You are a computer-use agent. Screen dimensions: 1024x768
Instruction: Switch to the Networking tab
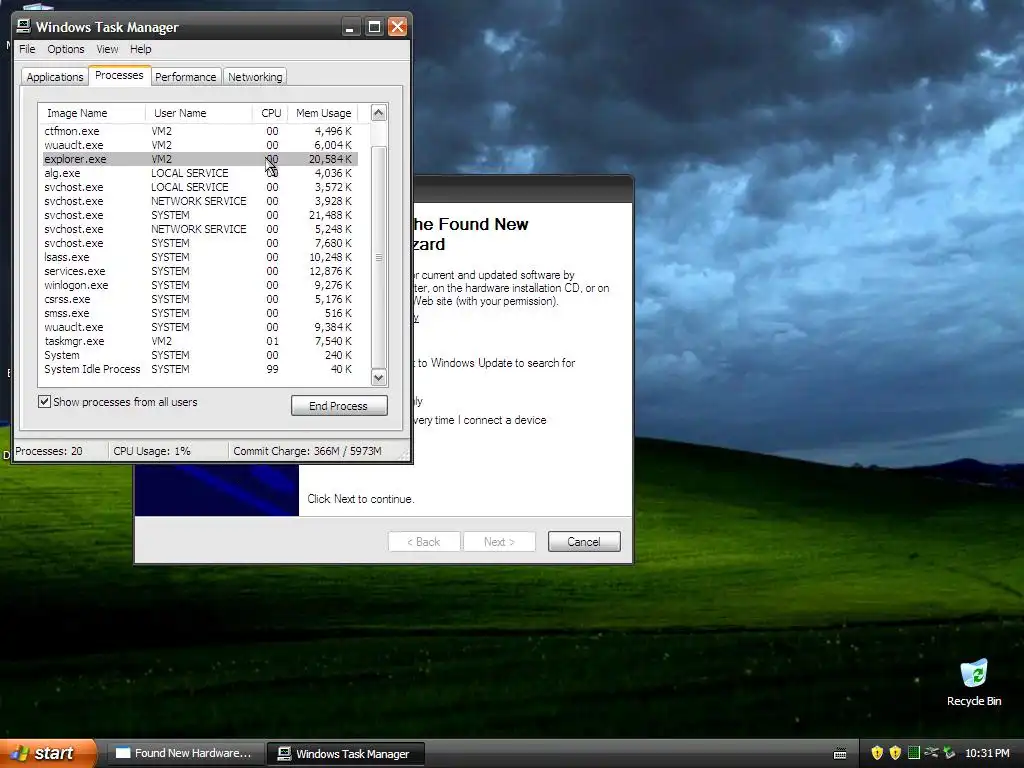255,77
